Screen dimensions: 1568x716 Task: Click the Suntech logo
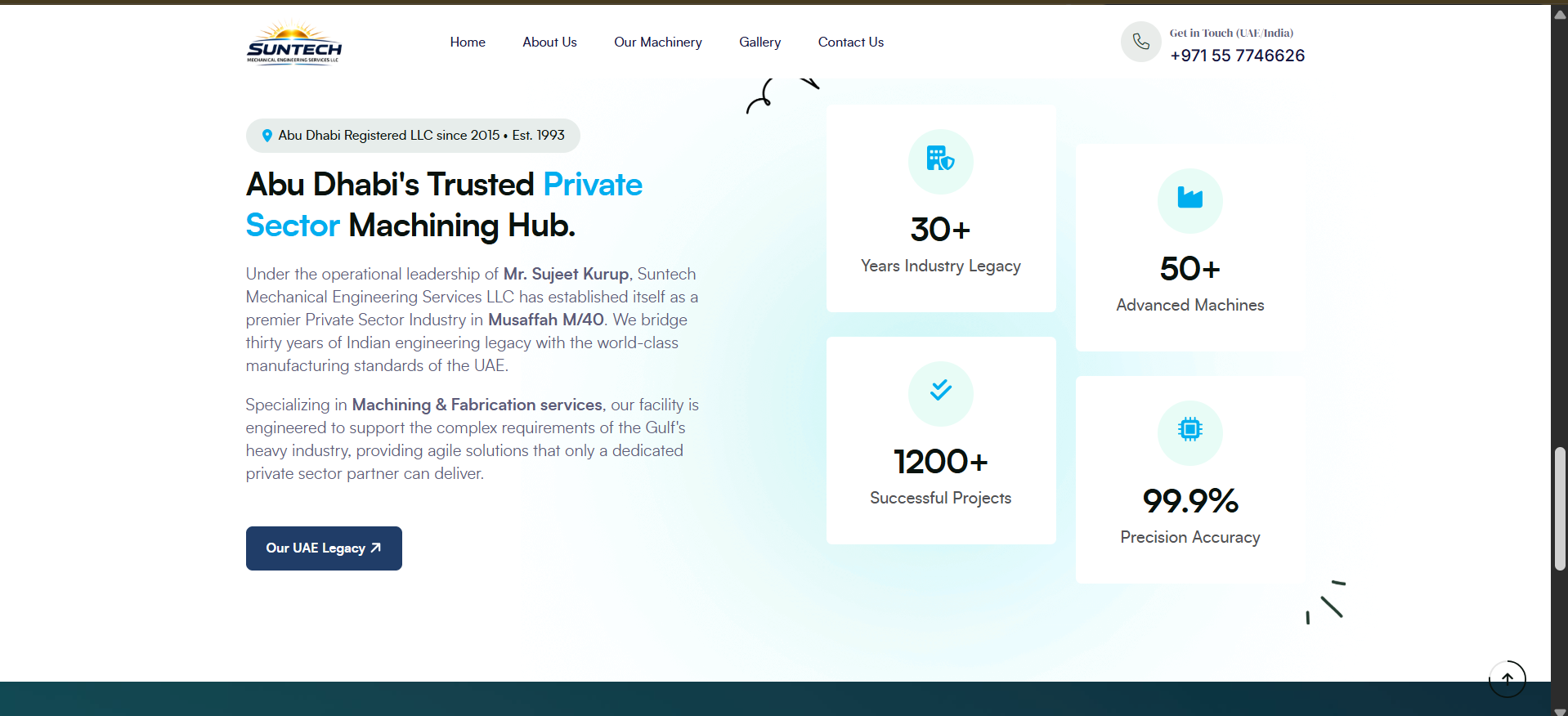pos(294,43)
